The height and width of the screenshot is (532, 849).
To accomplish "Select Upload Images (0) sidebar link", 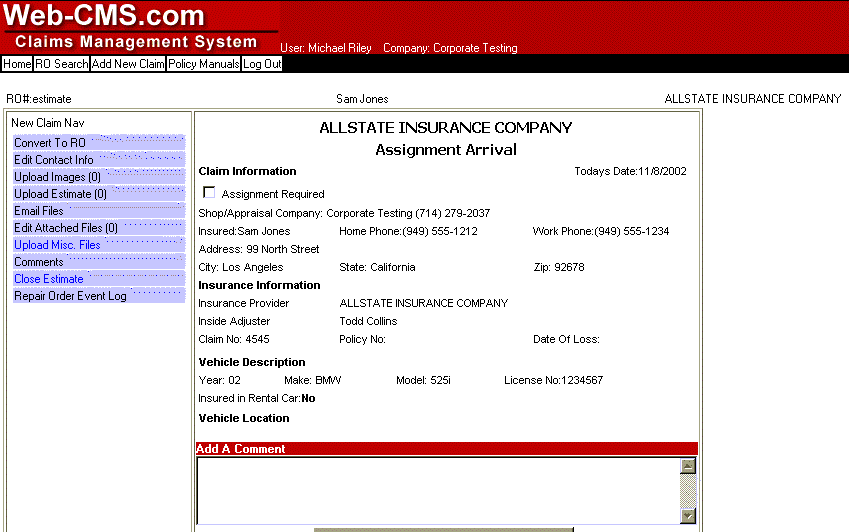I will pos(57,177).
